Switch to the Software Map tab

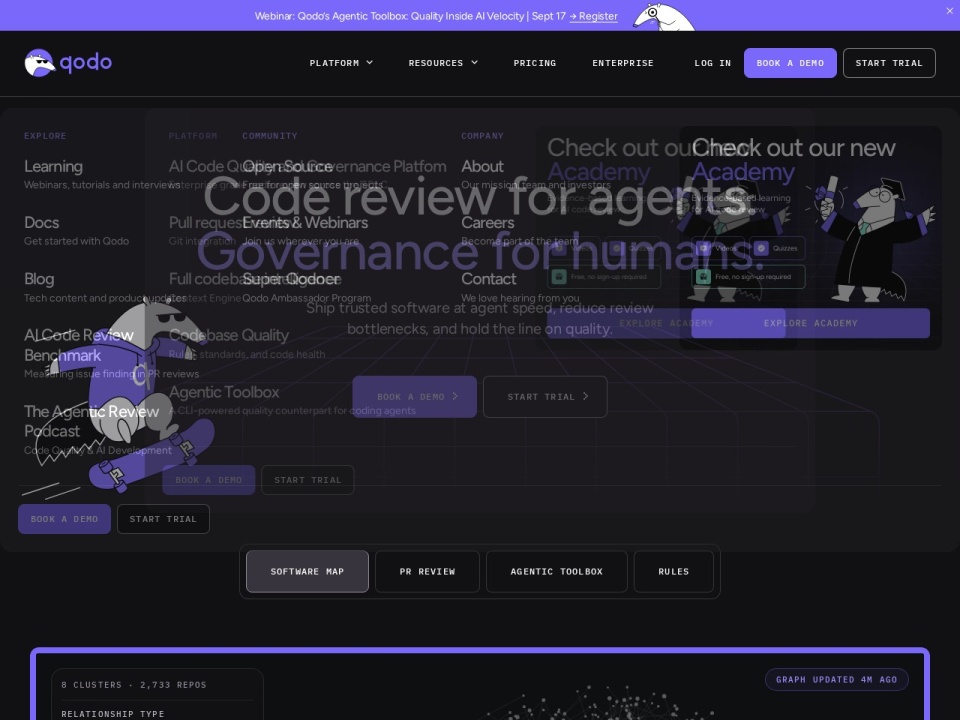click(x=307, y=571)
